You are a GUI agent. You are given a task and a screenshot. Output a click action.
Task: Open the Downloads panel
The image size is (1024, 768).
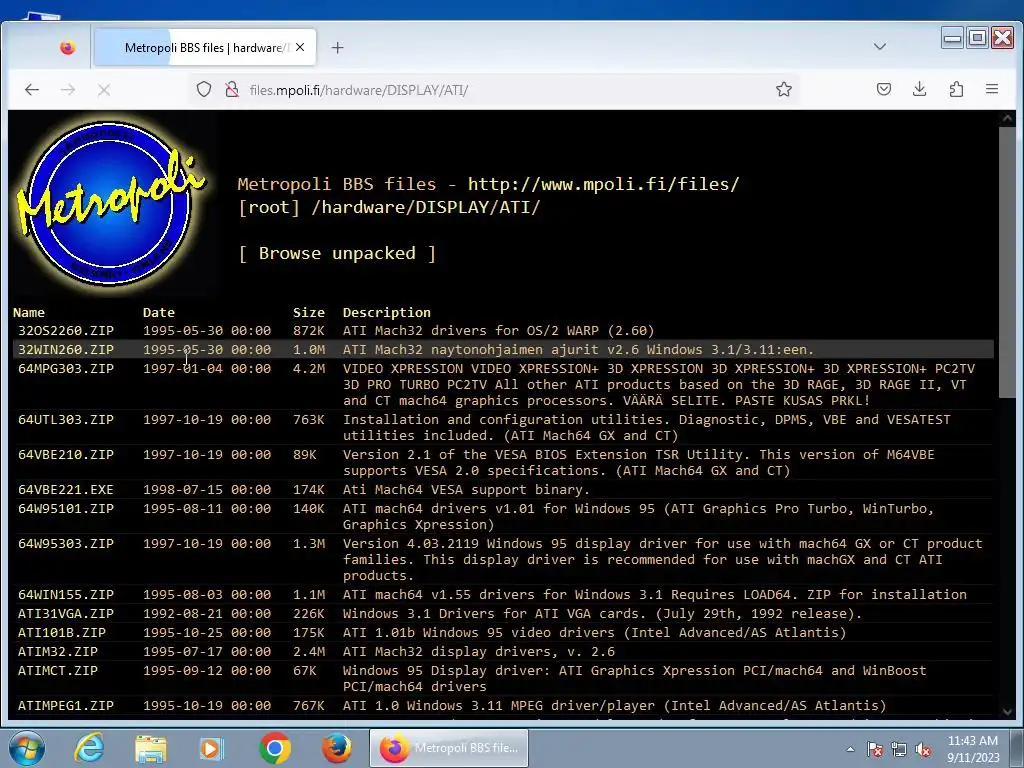tap(920, 89)
